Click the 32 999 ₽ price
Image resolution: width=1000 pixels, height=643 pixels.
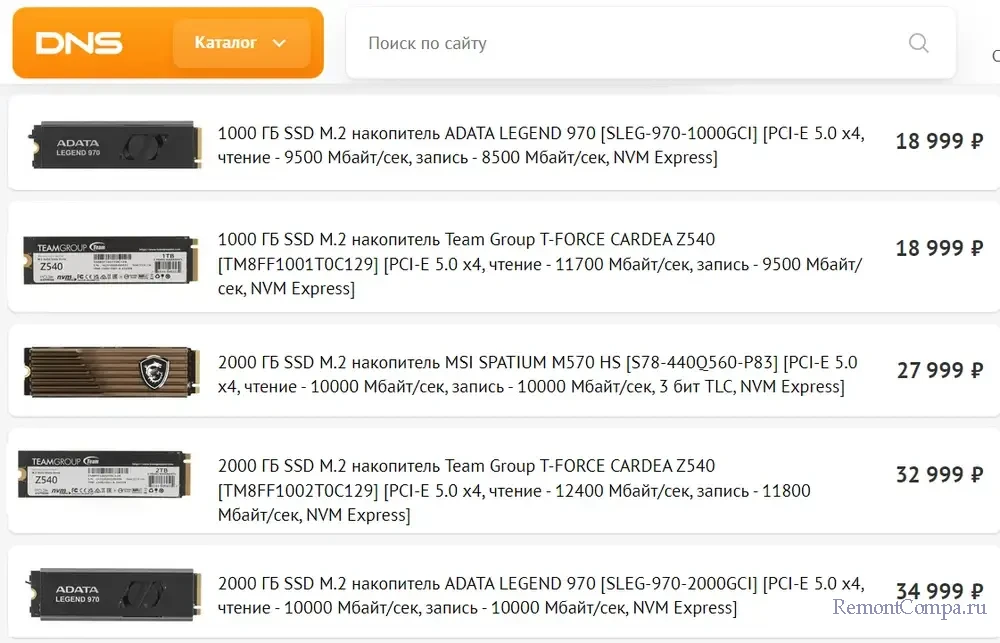coord(939,474)
